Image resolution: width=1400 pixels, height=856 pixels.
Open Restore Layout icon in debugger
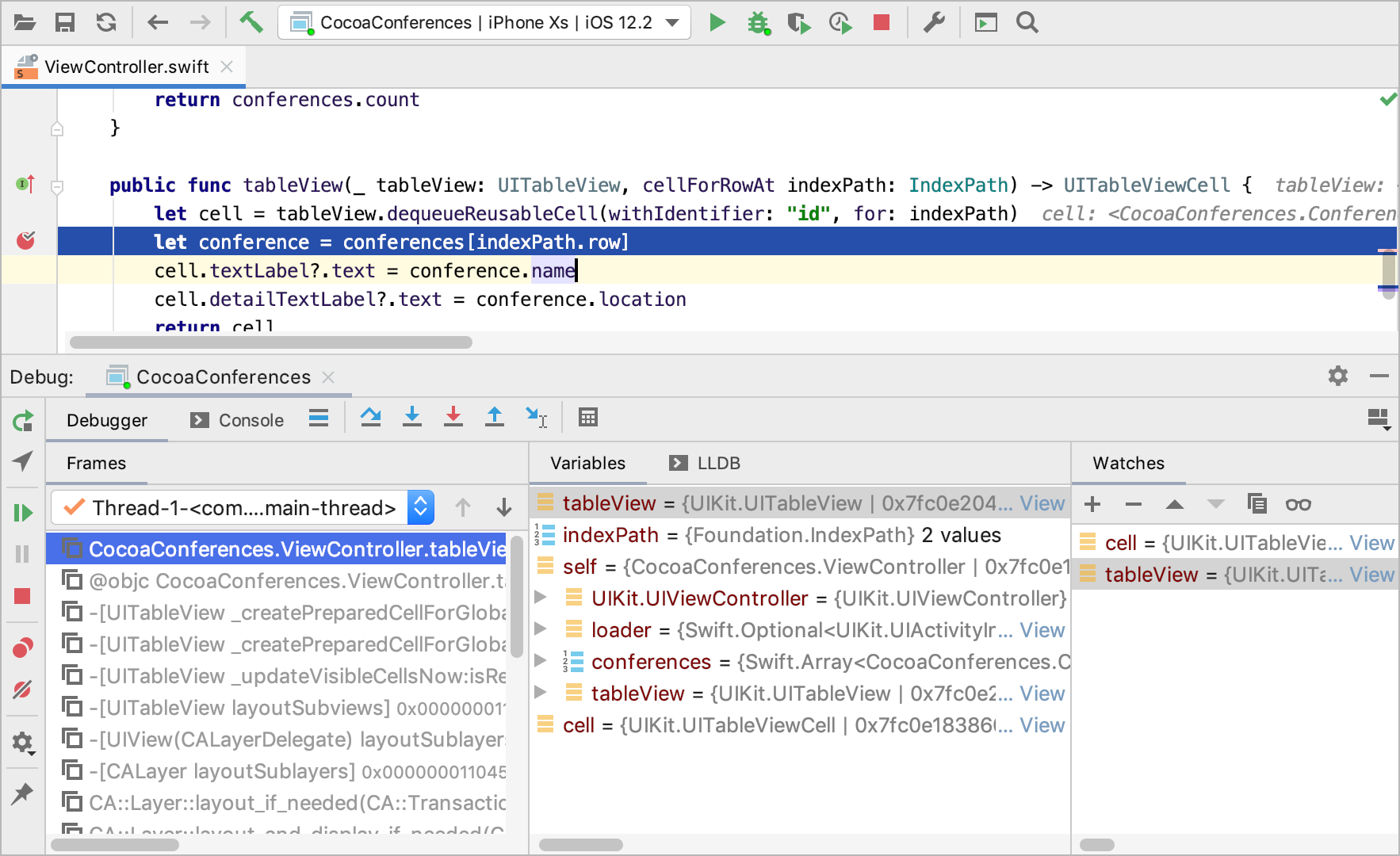pos(1379,418)
